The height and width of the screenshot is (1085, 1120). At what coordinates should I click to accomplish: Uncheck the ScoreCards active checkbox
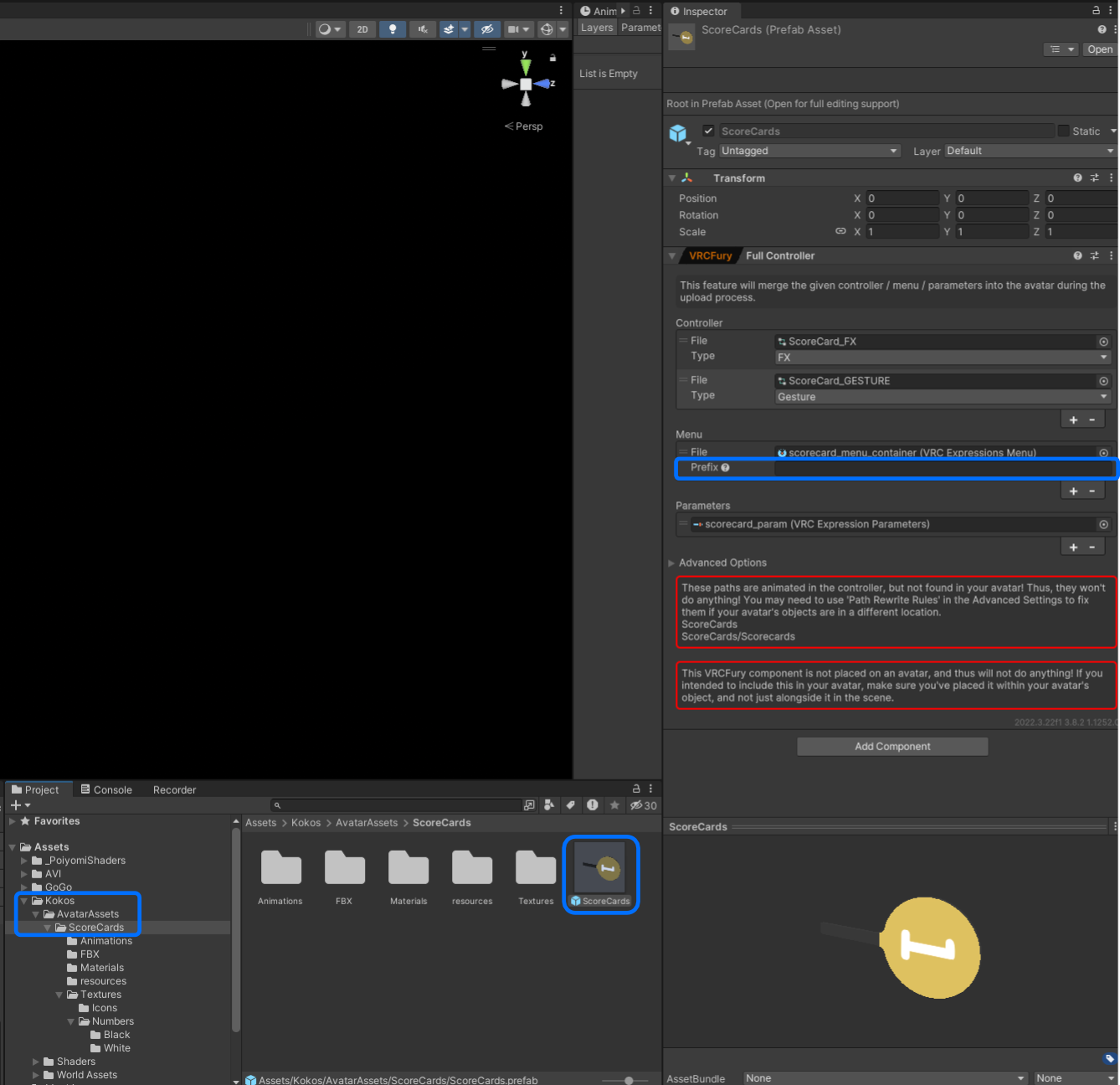tap(708, 131)
